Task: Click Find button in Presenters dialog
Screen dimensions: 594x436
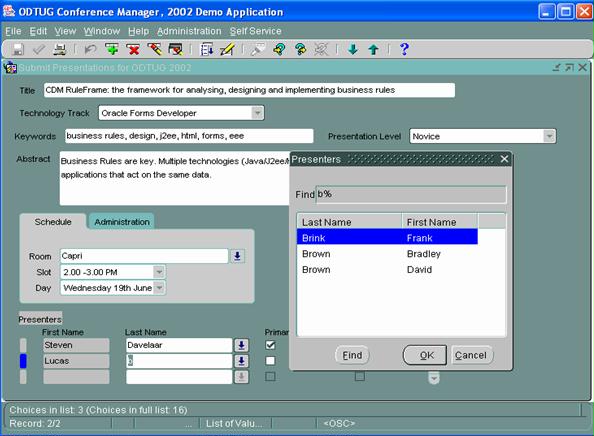Action: [352, 355]
